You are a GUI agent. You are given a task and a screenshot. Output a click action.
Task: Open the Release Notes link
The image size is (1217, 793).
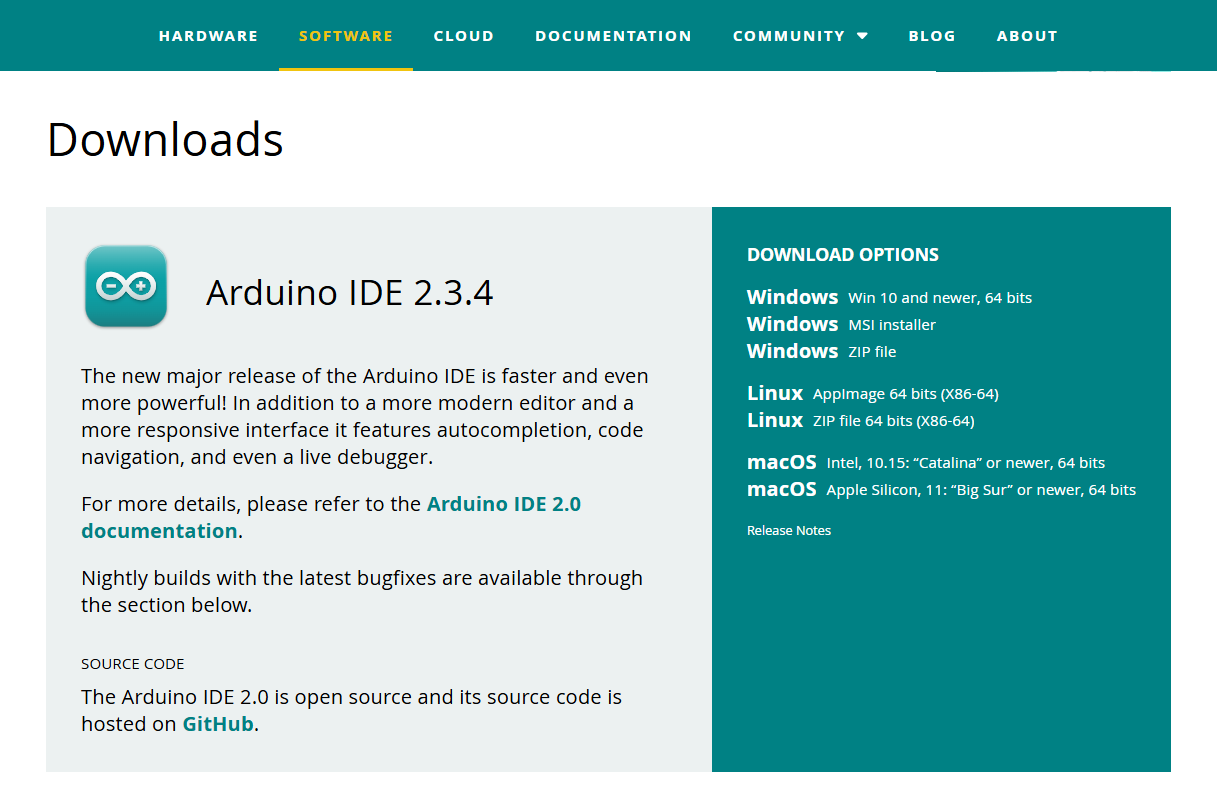click(x=789, y=530)
